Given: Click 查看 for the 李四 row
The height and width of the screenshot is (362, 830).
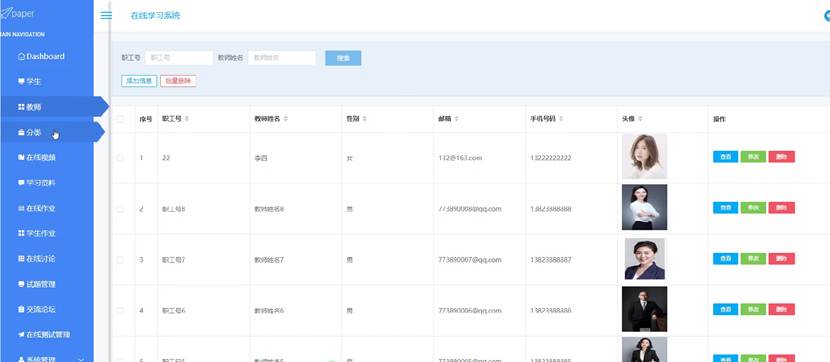Looking at the screenshot, I should pyautogui.click(x=725, y=157).
